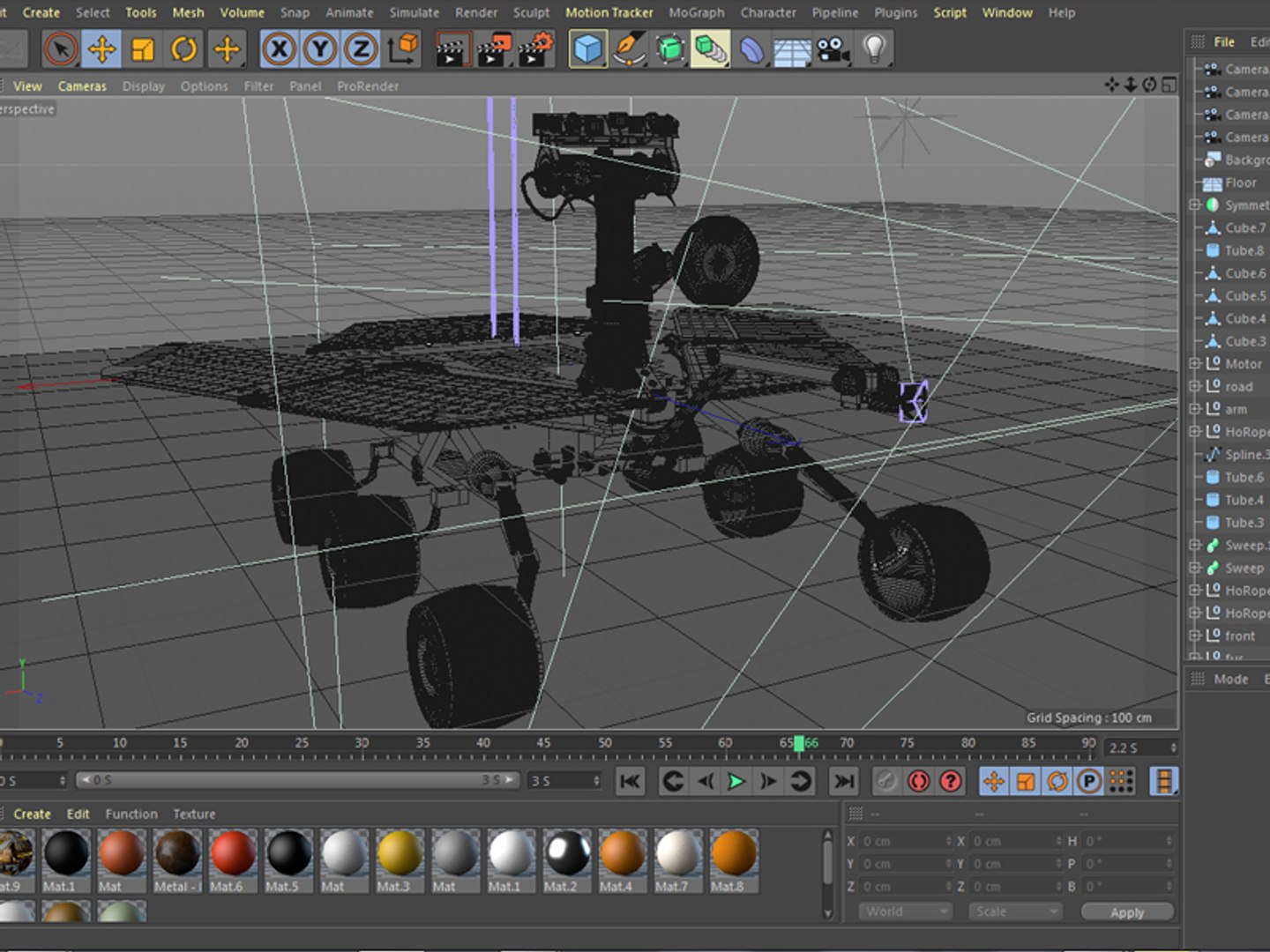Select the Live Selection arrow tool

[61, 49]
